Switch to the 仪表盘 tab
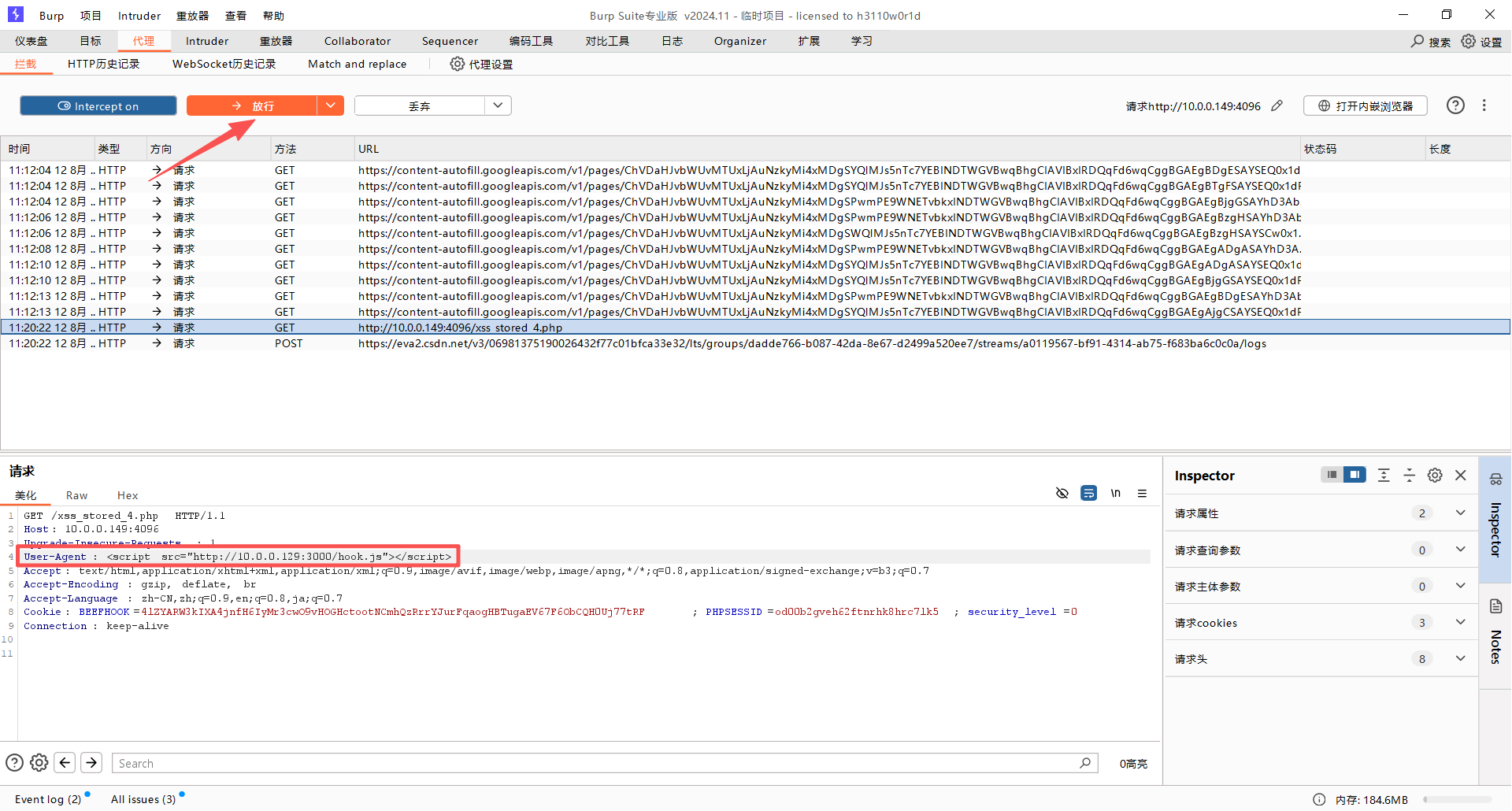Screen dimensions: 1512x811 pyautogui.click(x=31, y=41)
